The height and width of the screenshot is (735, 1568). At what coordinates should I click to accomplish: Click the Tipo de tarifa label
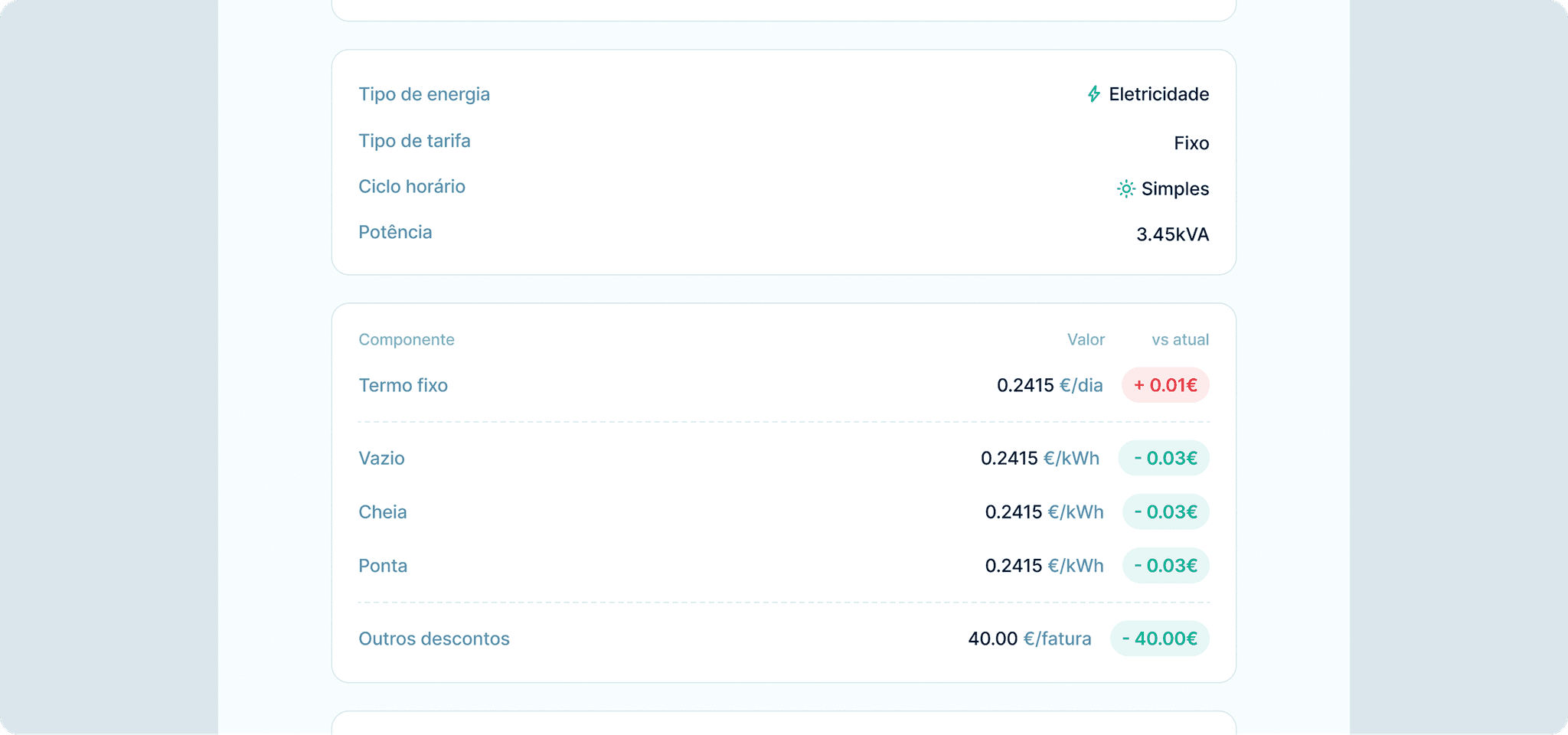(x=414, y=141)
